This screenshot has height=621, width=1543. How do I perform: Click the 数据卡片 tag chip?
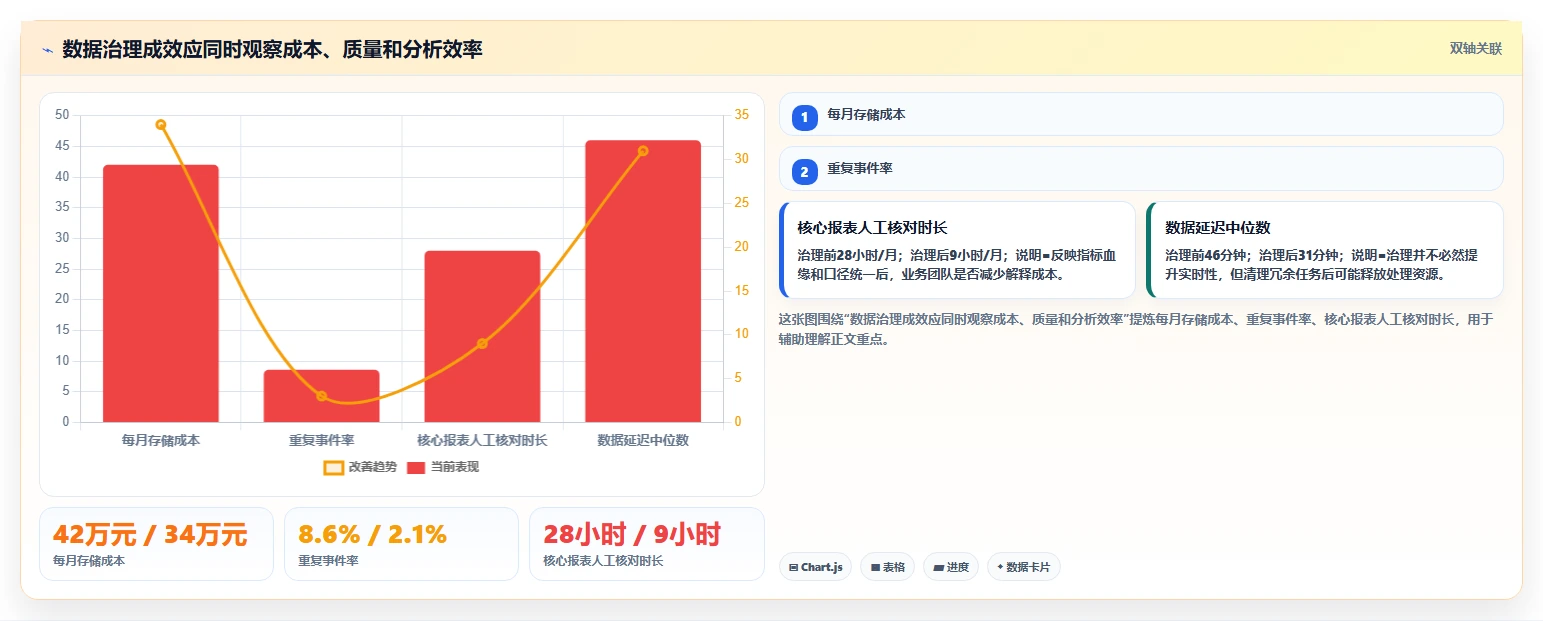1023,567
